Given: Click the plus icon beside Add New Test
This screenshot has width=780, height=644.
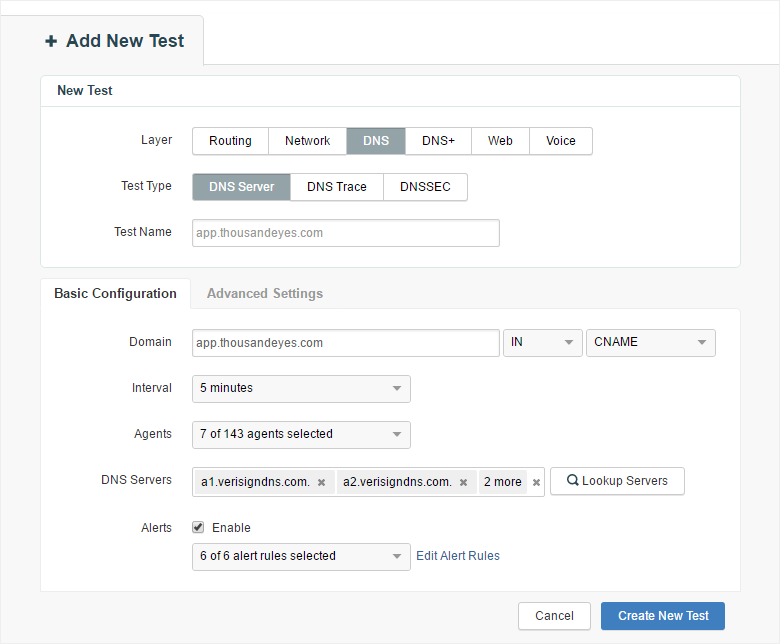Looking at the screenshot, I should (x=51, y=41).
